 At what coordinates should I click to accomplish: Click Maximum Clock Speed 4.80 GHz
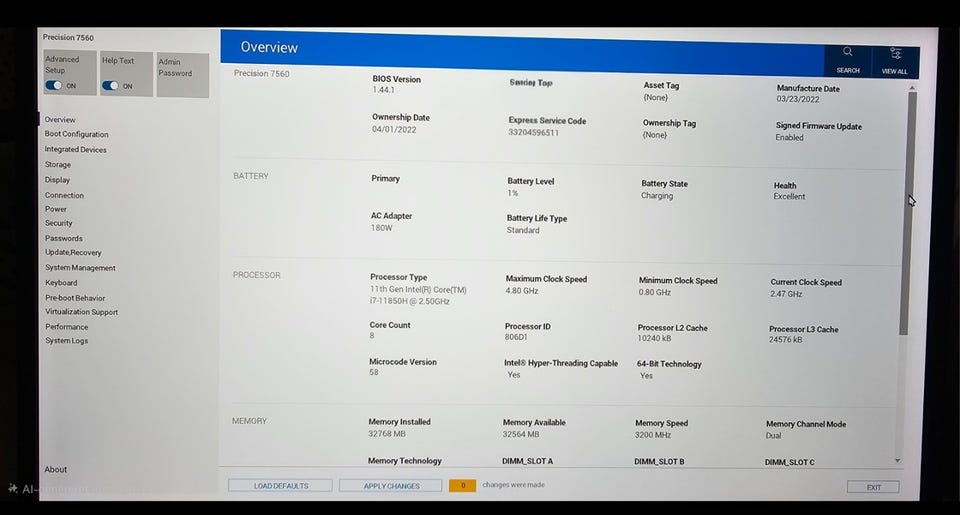coord(522,291)
